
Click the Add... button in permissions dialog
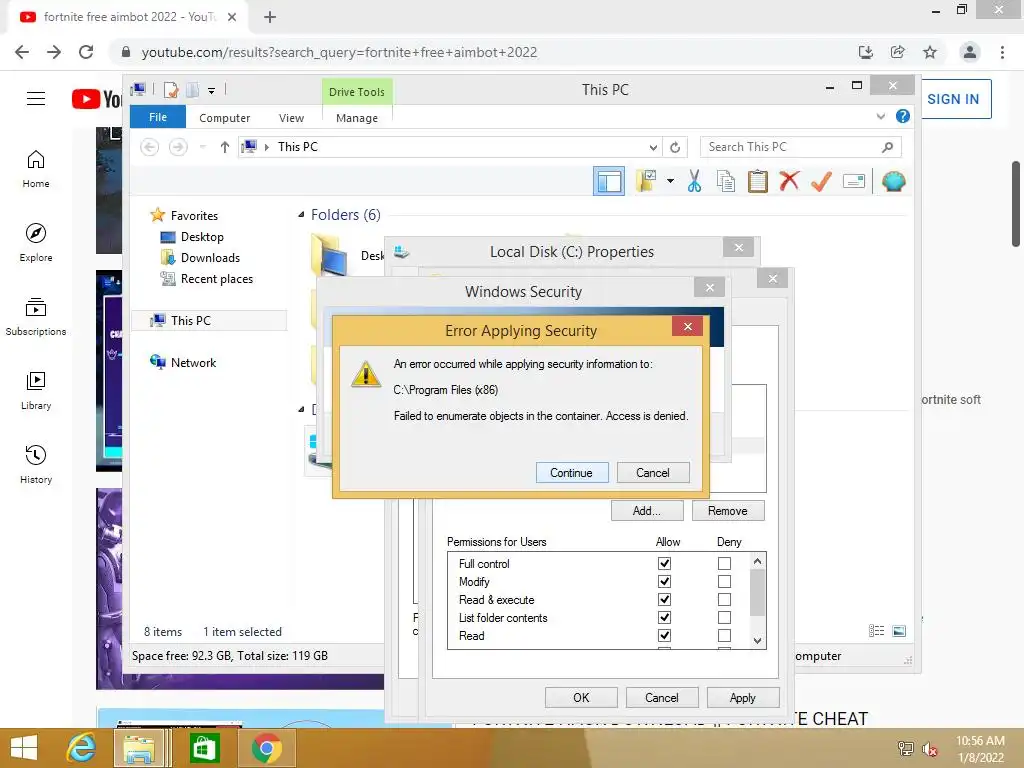coord(647,511)
